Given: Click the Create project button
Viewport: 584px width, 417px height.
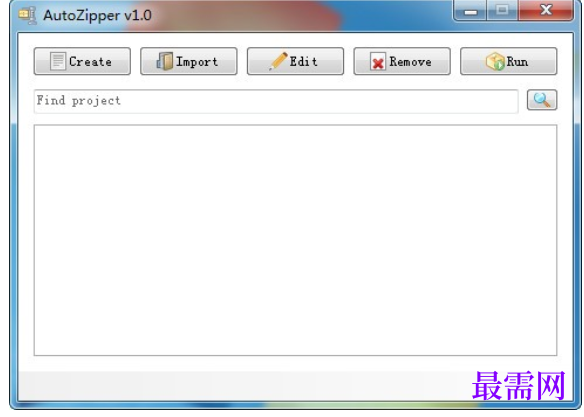Looking at the screenshot, I should coord(82,61).
